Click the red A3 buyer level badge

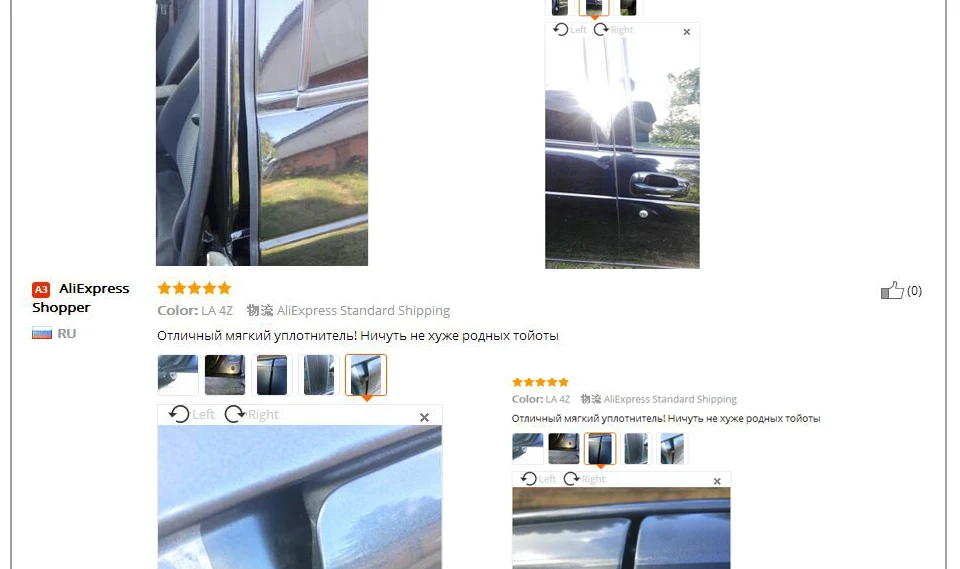click(41, 289)
